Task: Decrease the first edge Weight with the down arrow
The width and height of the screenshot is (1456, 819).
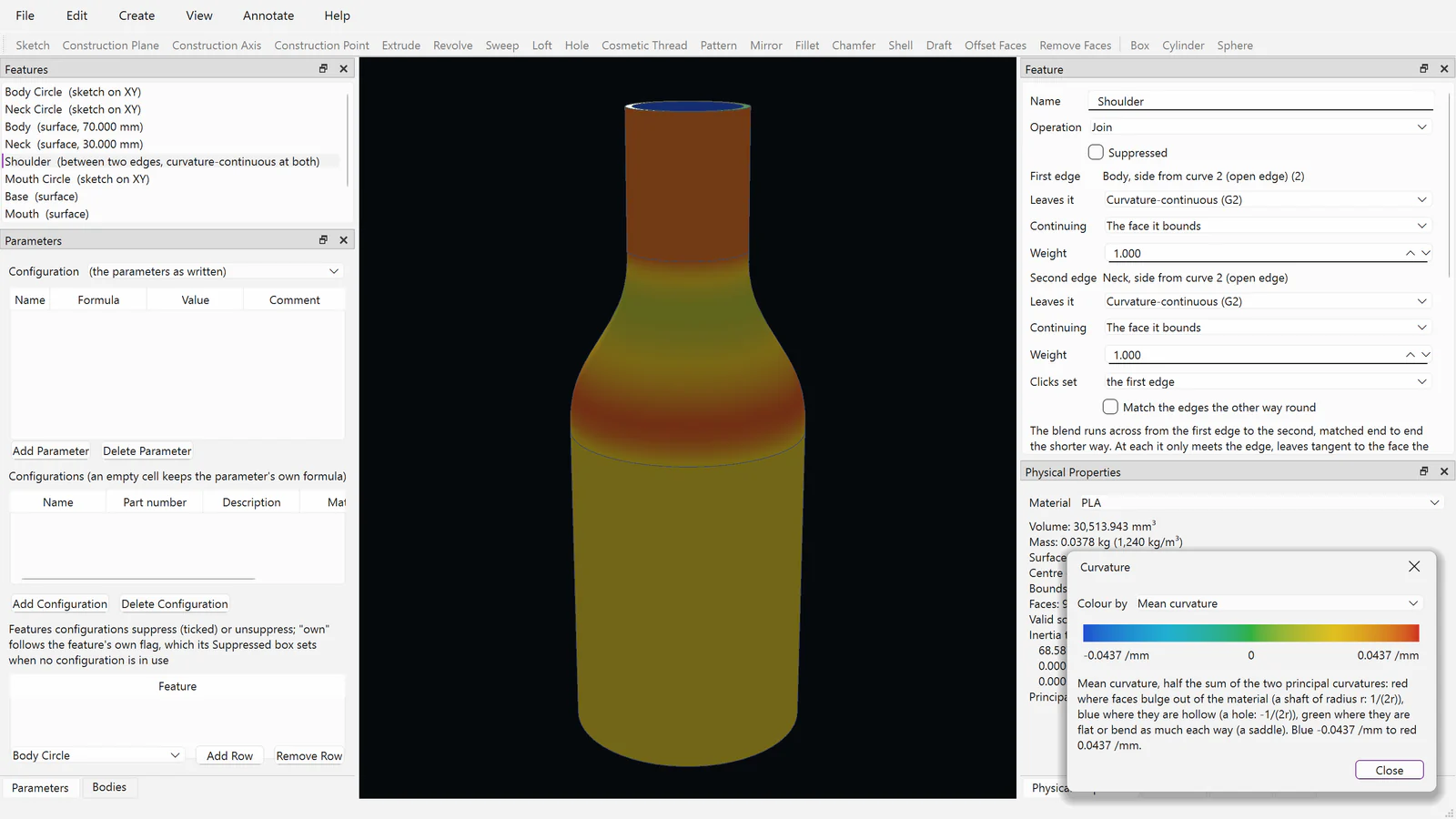Action: [1426, 253]
